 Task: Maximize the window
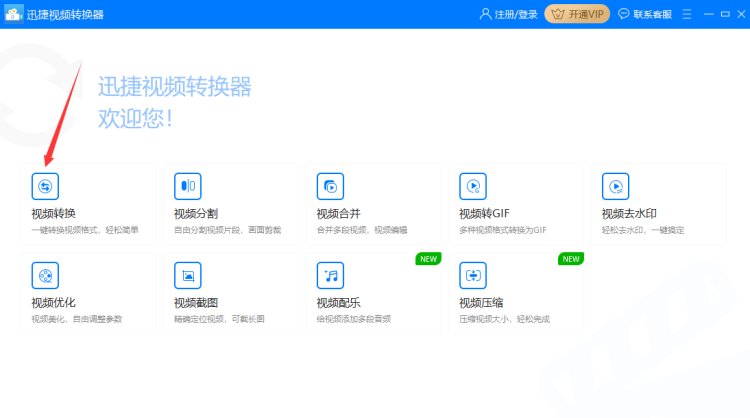pyautogui.click(x=725, y=14)
